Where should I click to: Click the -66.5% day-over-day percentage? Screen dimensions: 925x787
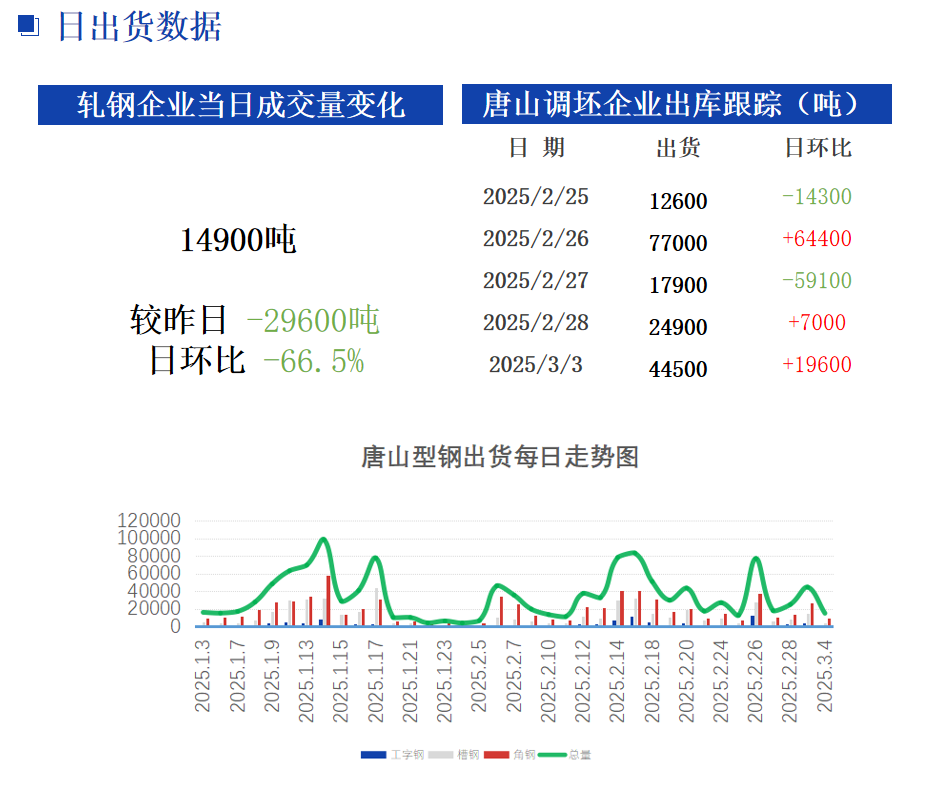coord(313,361)
